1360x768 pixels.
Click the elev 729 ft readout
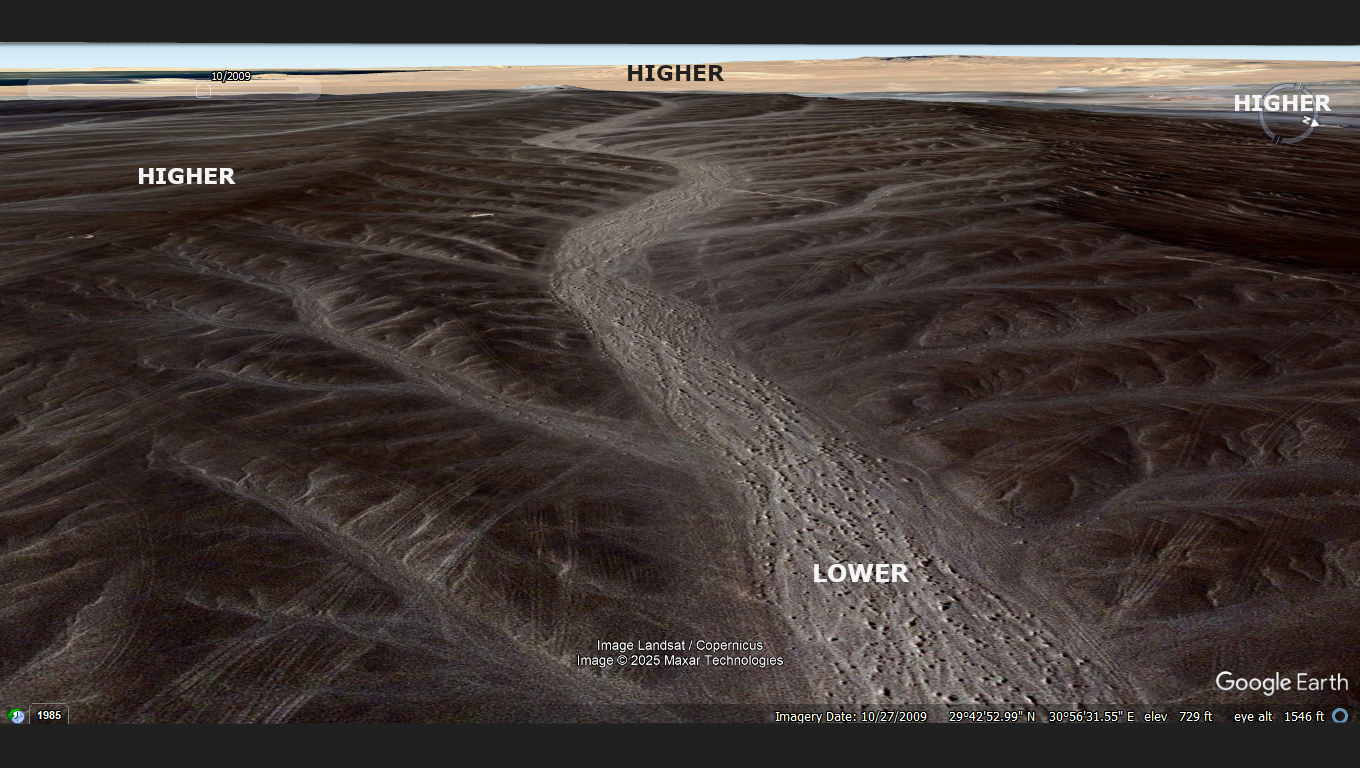pyautogui.click(x=1178, y=716)
